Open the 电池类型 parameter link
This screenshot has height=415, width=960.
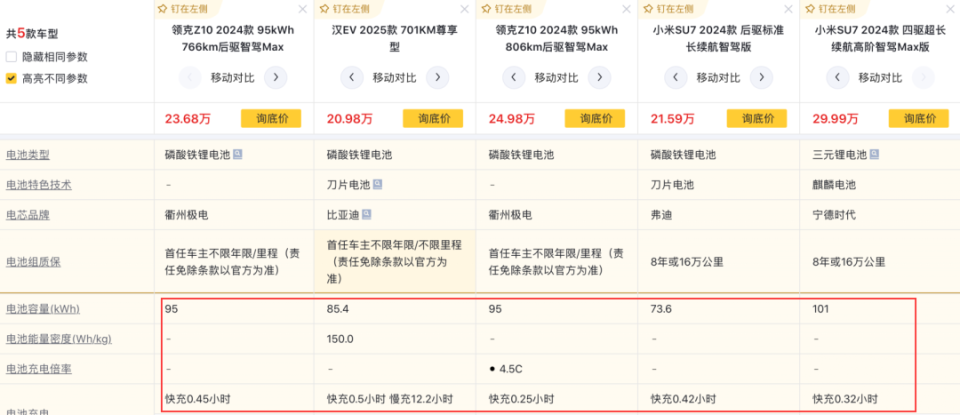click(27, 155)
